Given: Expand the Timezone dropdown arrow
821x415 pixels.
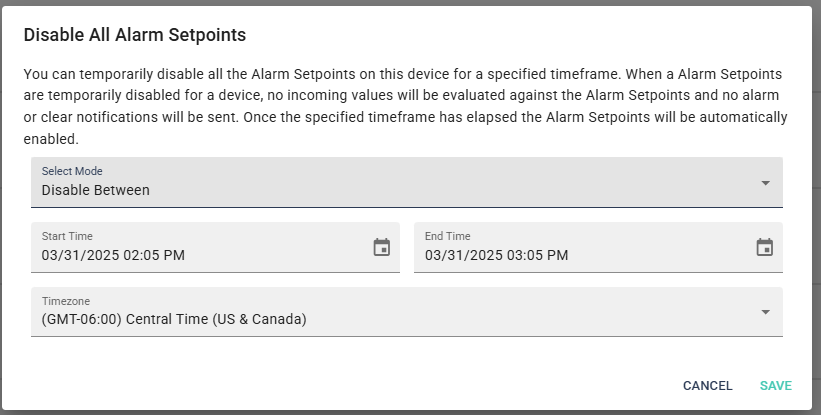Looking at the screenshot, I should pyautogui.click(x=765, y=312).
